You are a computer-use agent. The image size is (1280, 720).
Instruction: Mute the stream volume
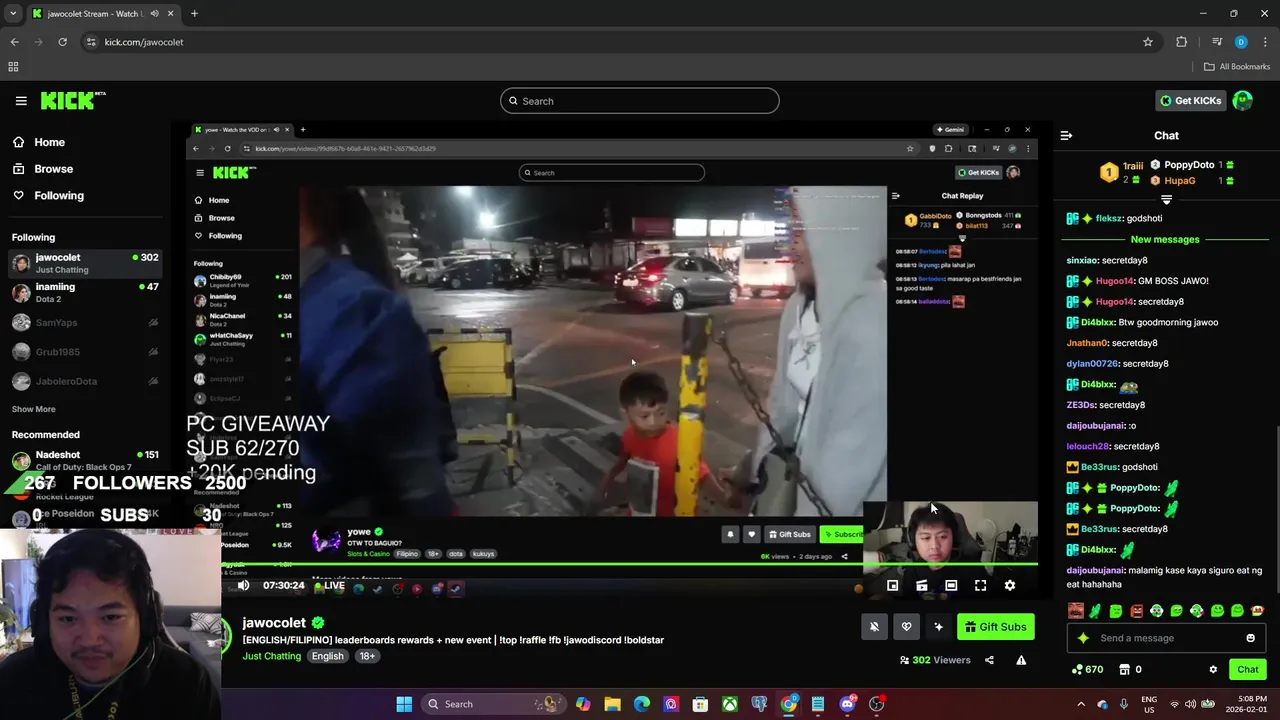point(243,586)
